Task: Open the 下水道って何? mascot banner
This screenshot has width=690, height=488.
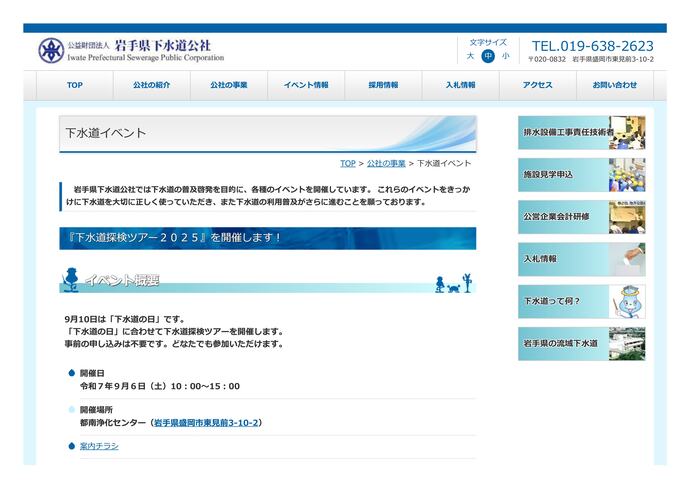Action: click(x=581, y=300)
